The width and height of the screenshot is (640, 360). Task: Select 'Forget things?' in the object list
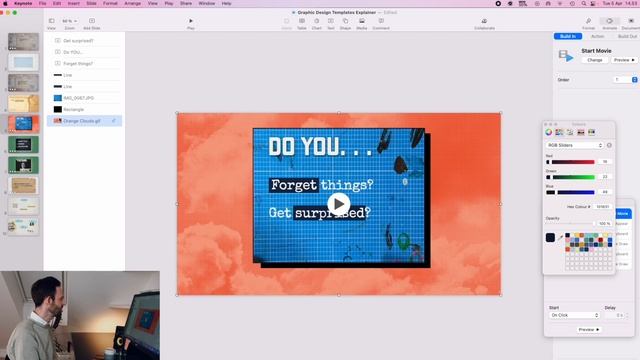(84, 64)
